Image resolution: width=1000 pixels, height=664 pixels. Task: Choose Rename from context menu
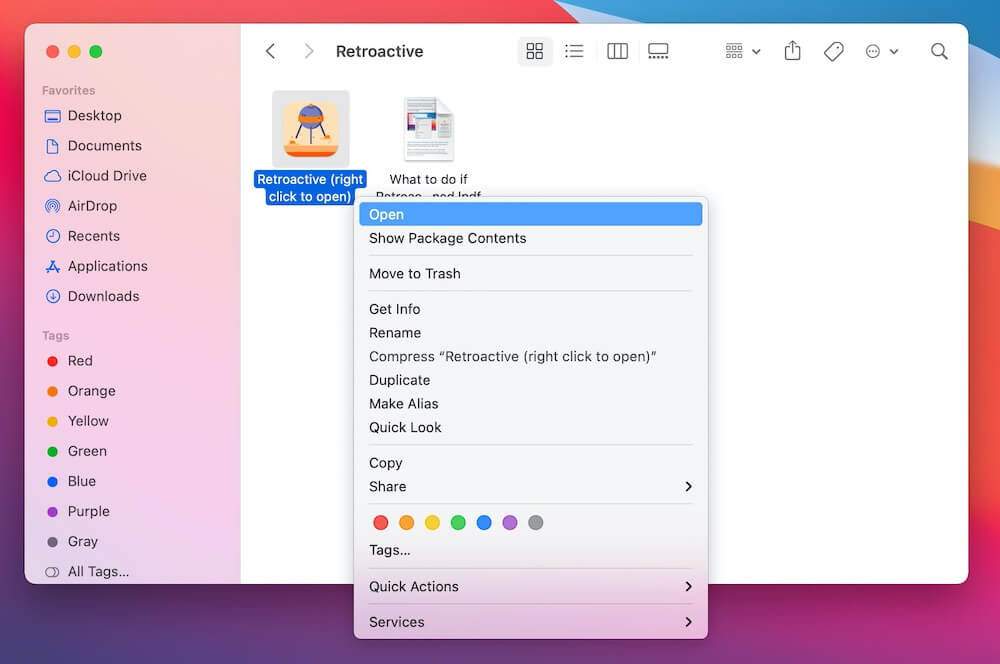coord(531,332)
